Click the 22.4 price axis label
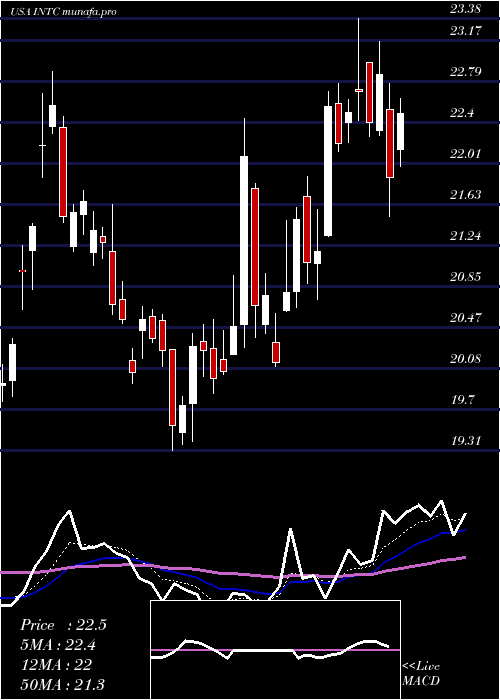500x700 pixels. [x=462, y=113]
